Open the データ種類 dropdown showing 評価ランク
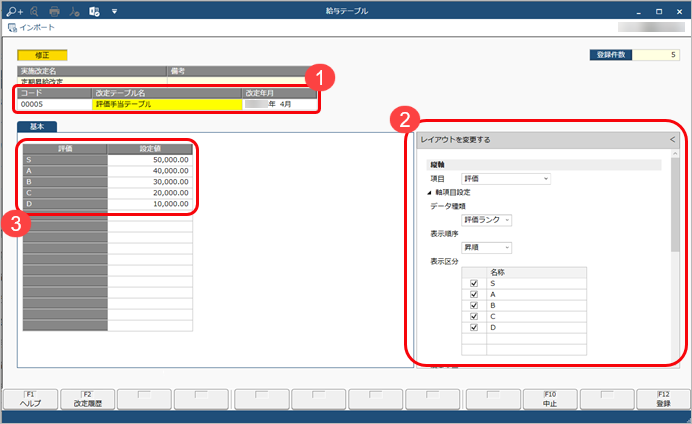This screenshot has width=692, height=424. tap(486, 219)
